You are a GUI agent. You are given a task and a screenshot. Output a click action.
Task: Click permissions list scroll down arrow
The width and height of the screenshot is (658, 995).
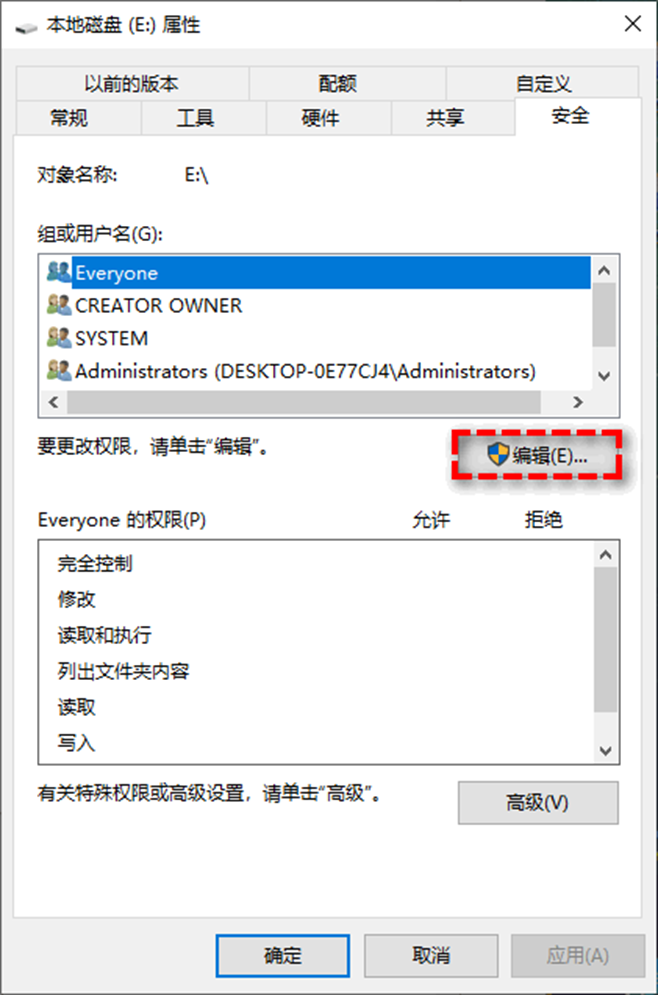point(605,751)
